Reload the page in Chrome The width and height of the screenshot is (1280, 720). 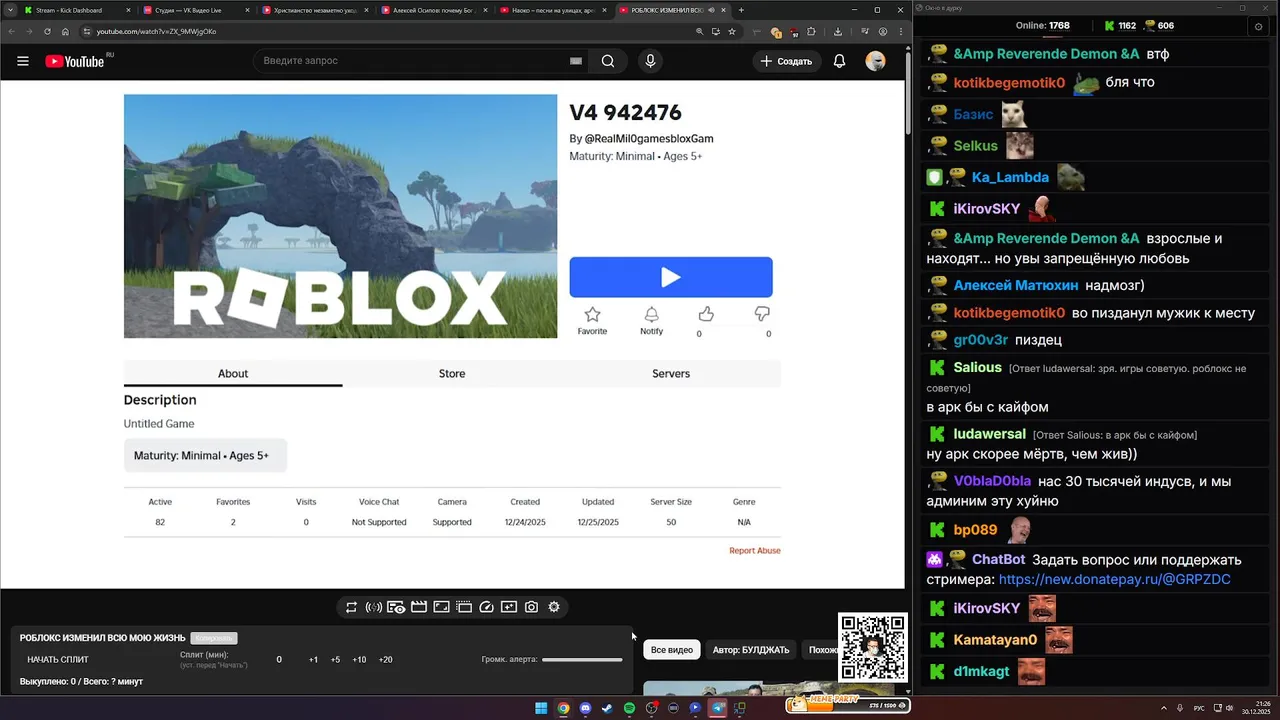(47, 31)
